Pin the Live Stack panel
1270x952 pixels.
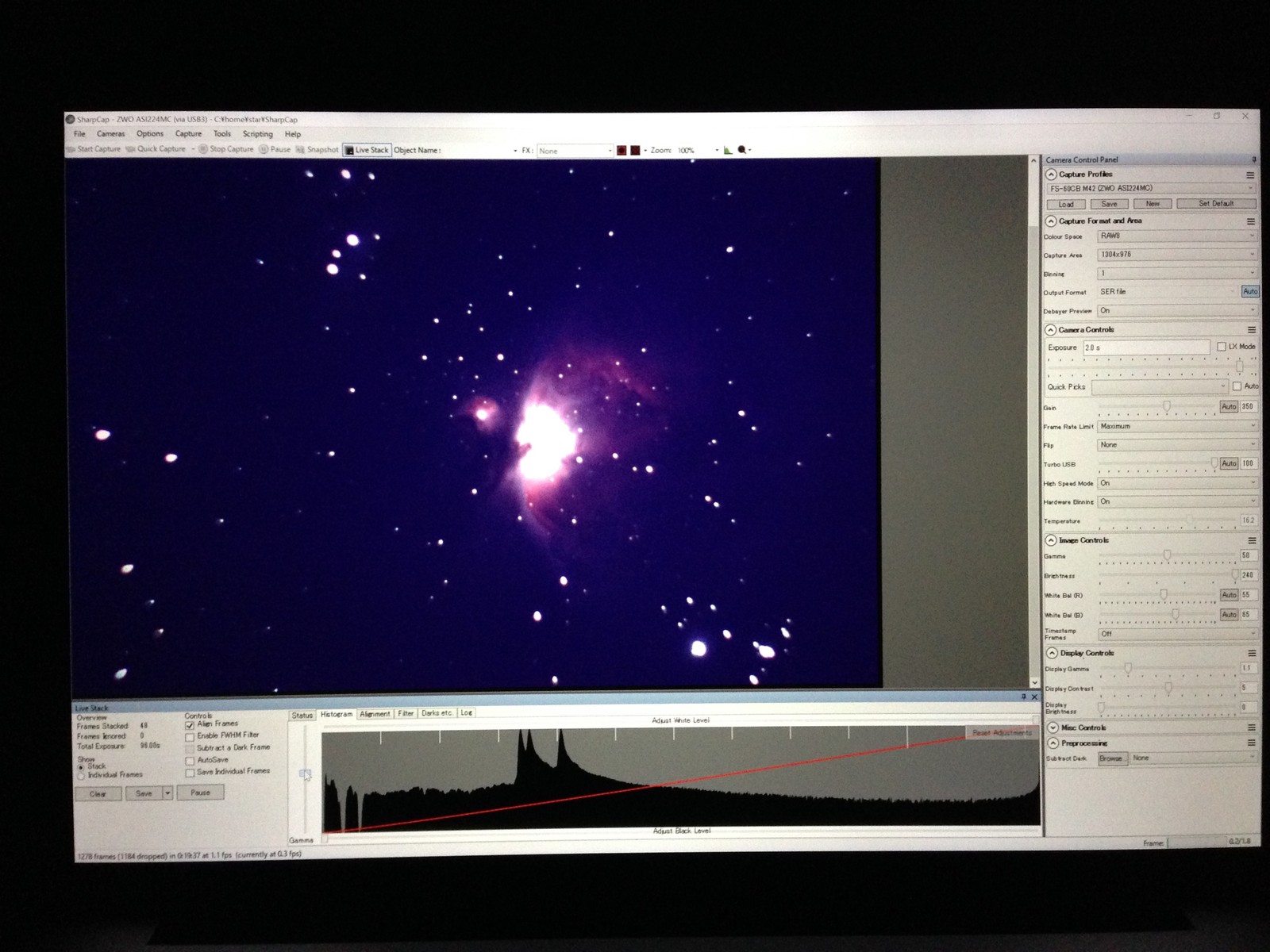click(x=1024, y=697)
